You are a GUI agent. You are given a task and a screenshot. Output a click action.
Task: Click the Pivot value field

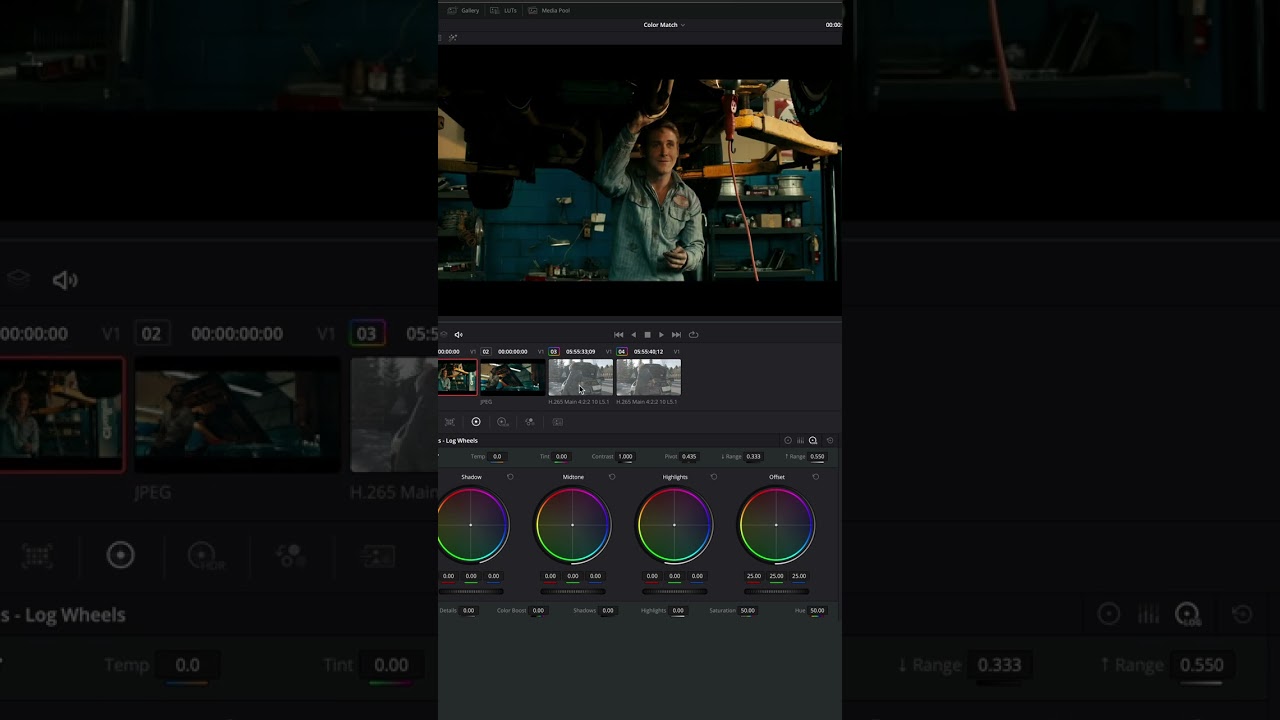pos(689,457)
